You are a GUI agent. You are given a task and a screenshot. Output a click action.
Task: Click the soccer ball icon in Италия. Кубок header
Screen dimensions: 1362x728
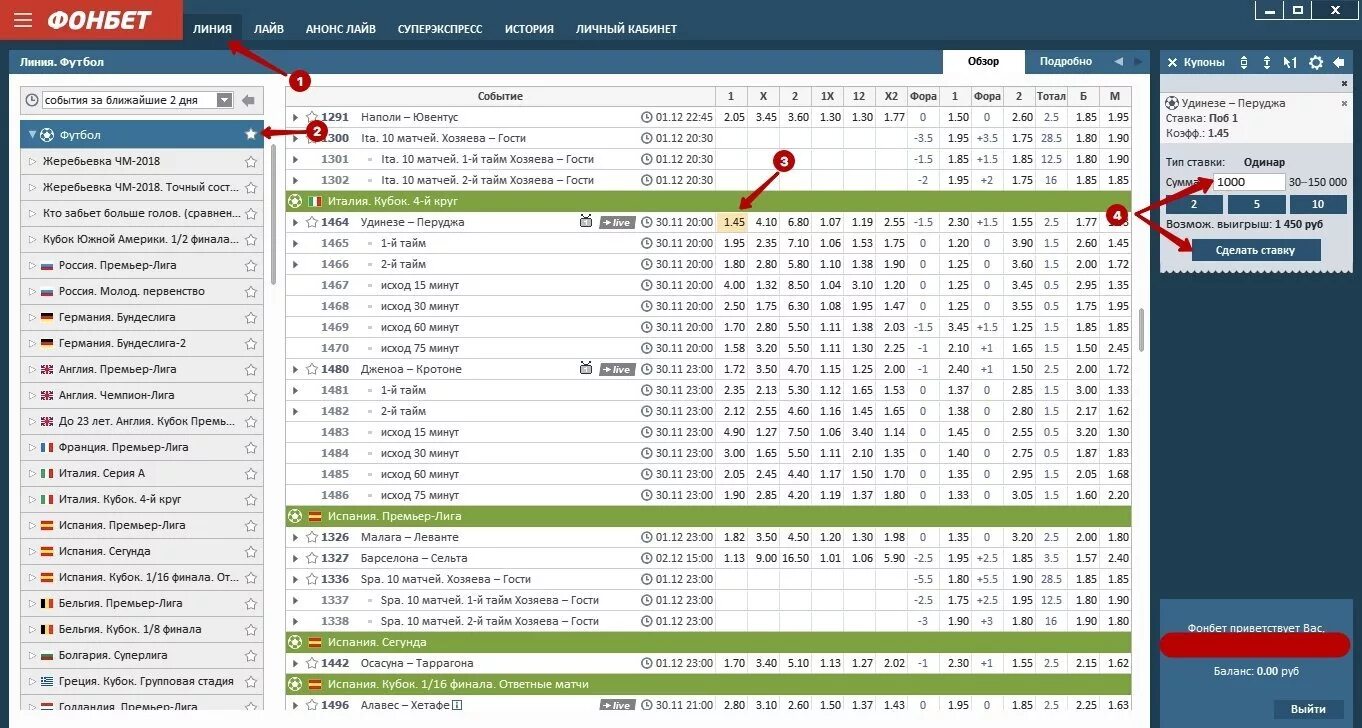click(x=295, y=201)
